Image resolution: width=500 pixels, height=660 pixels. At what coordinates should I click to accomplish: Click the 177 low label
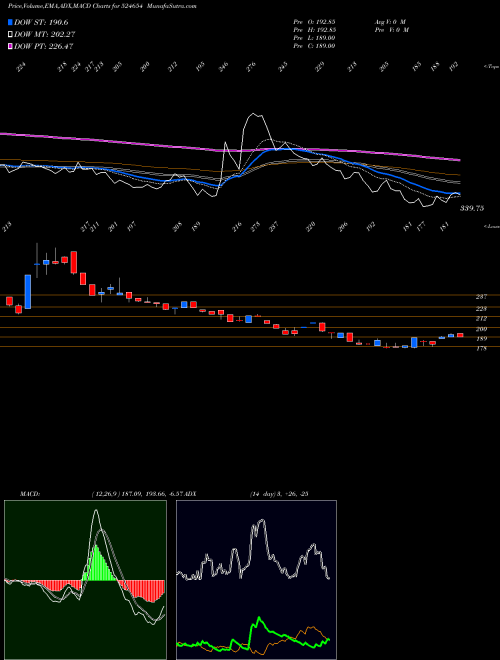tap(422, 227)
